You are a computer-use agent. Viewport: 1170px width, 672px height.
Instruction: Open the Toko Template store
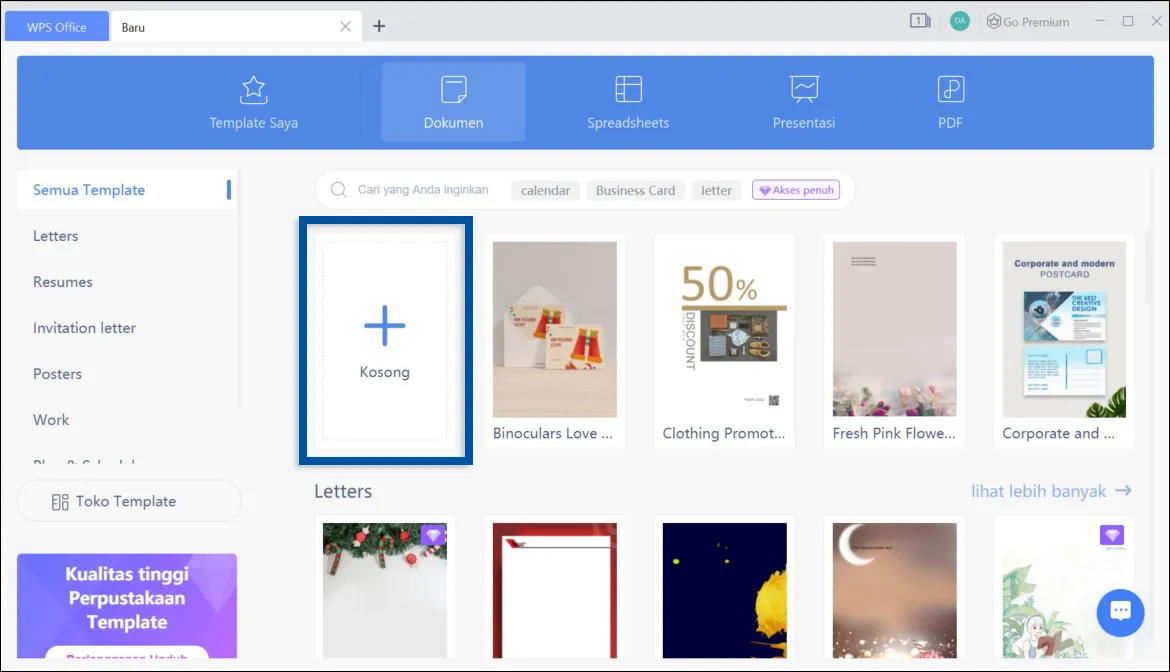[x=129, y=500]
